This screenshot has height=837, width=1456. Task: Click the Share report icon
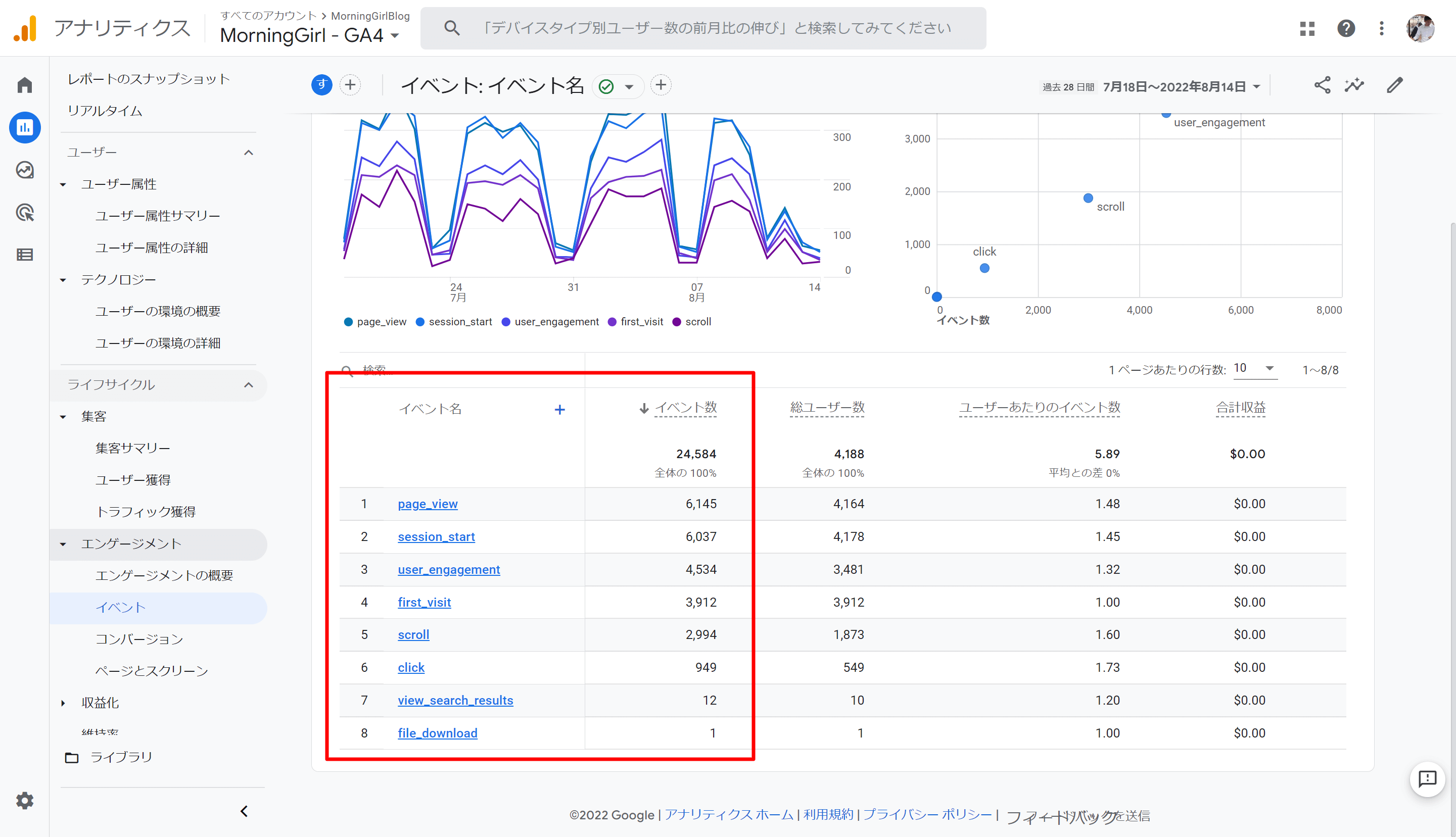1322,86
